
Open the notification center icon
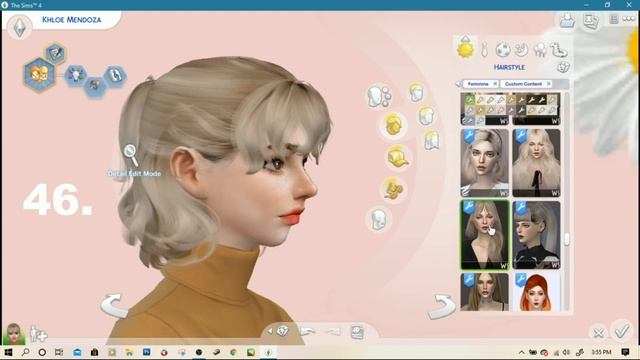pyautogui.click(x=625, y=352)
